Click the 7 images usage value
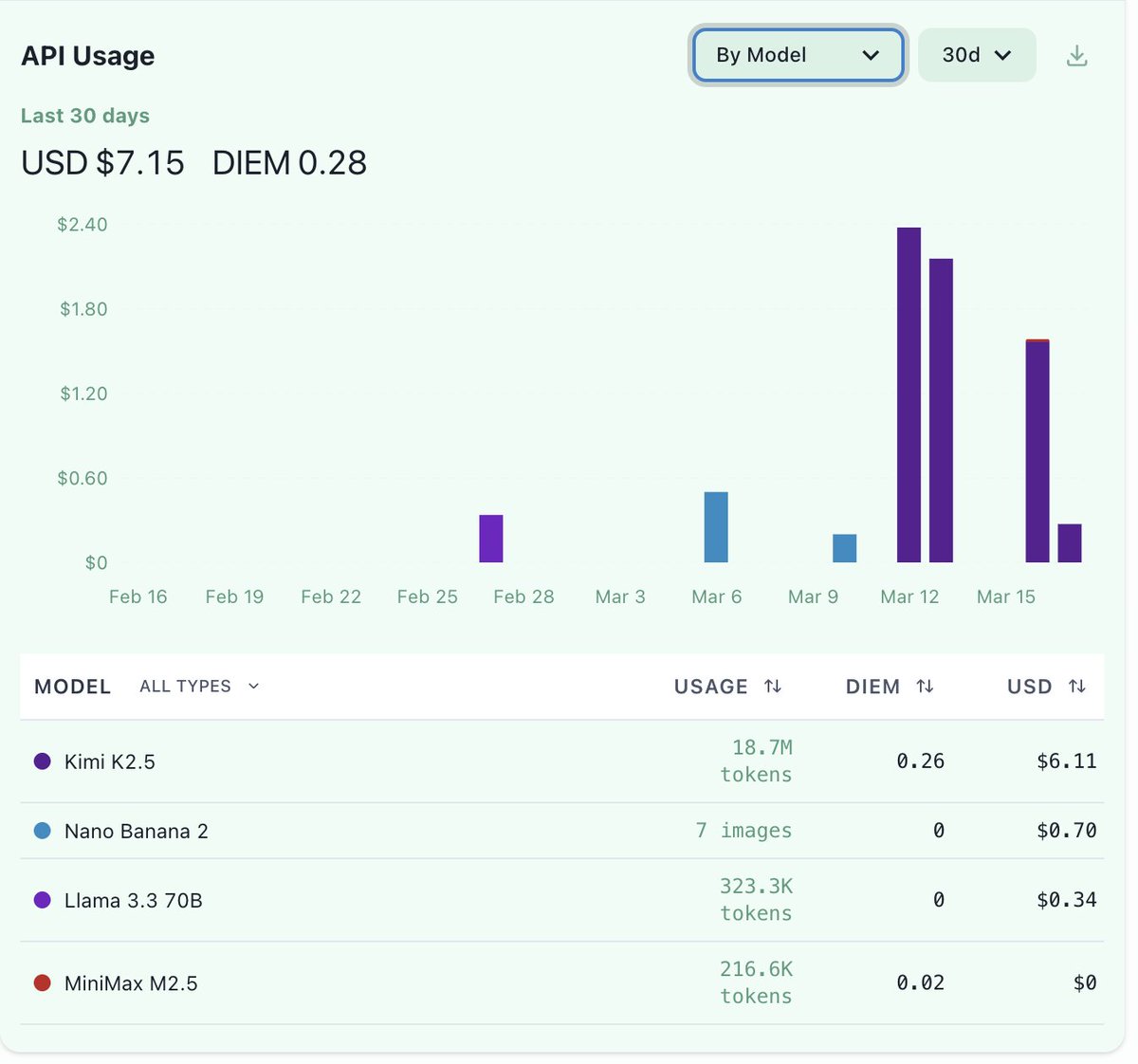1138x1064 pixels. 743,831
